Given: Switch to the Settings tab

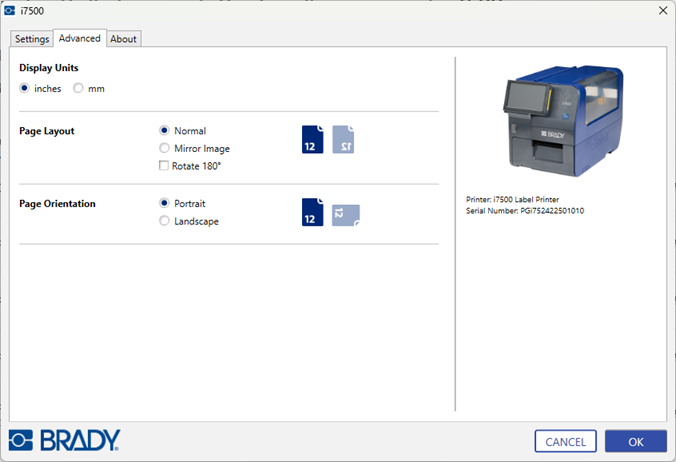Looking at the screenshot, I should click(x=32, y=39).
